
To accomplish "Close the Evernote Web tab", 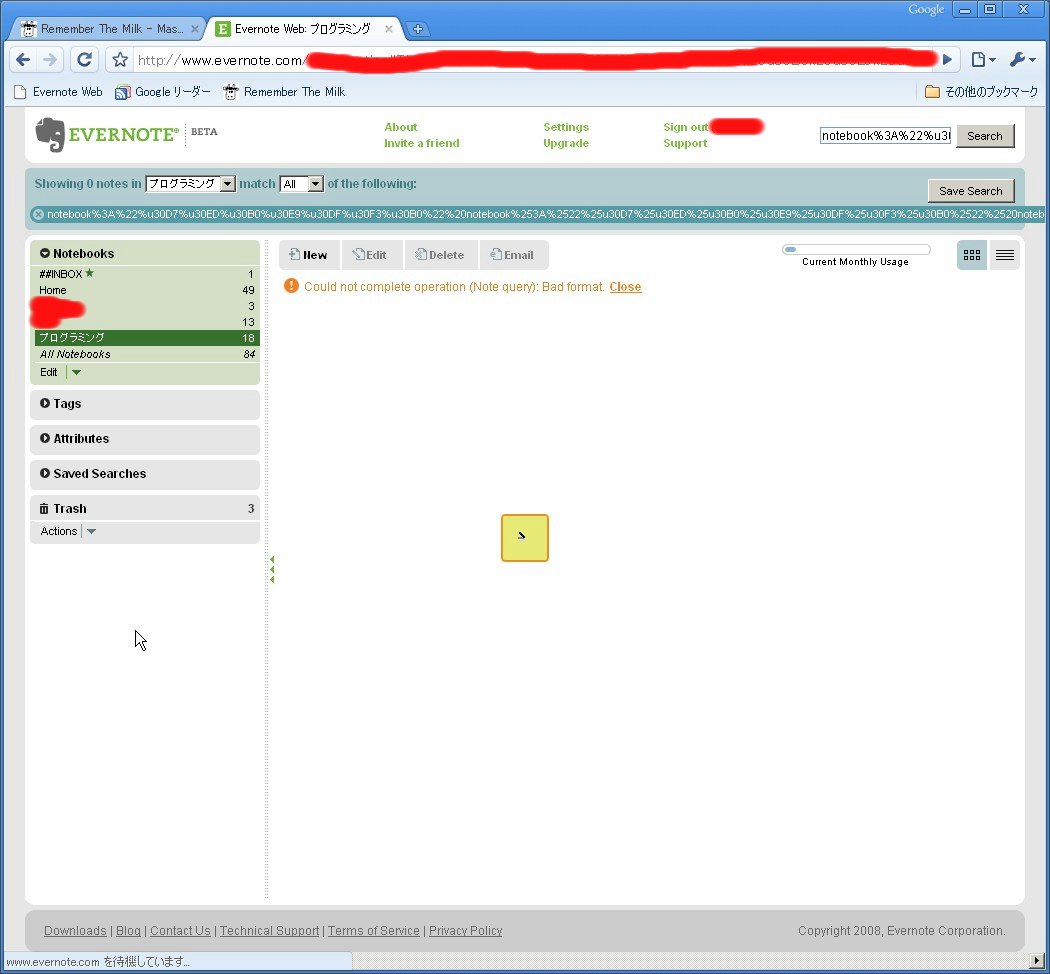I will tap(388, 29).
